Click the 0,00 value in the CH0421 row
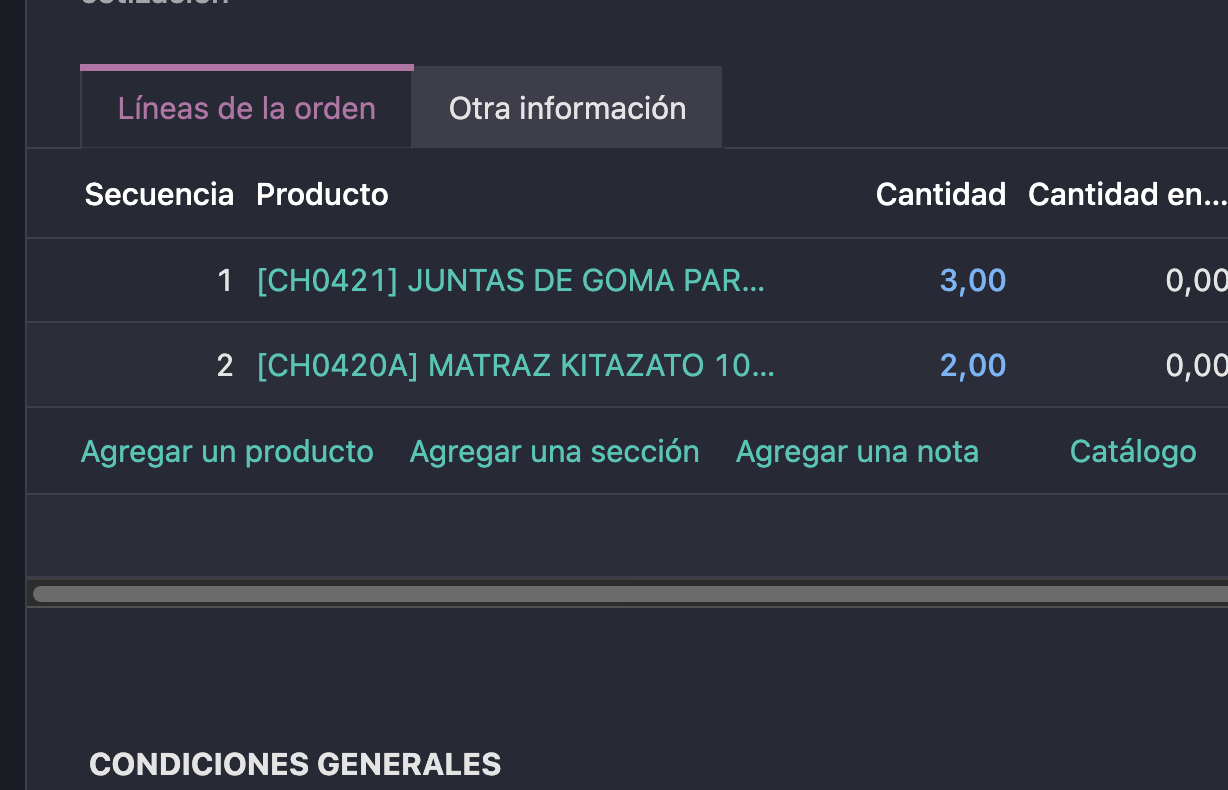Image resolution: width=1228 pixels, height=790 pixels. pyautogui.click(x=1195, y=281)
